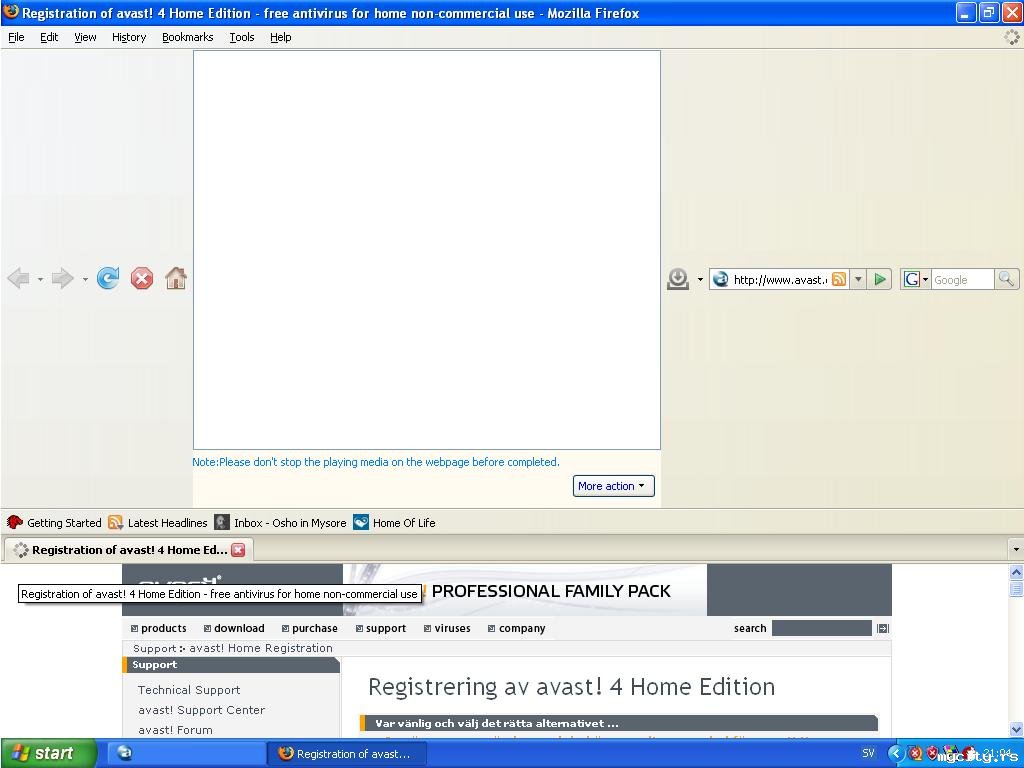The width and height of the screenshot is (1024, 768).
Task: Close the Registration of avast tab
Action: (238, 550)
